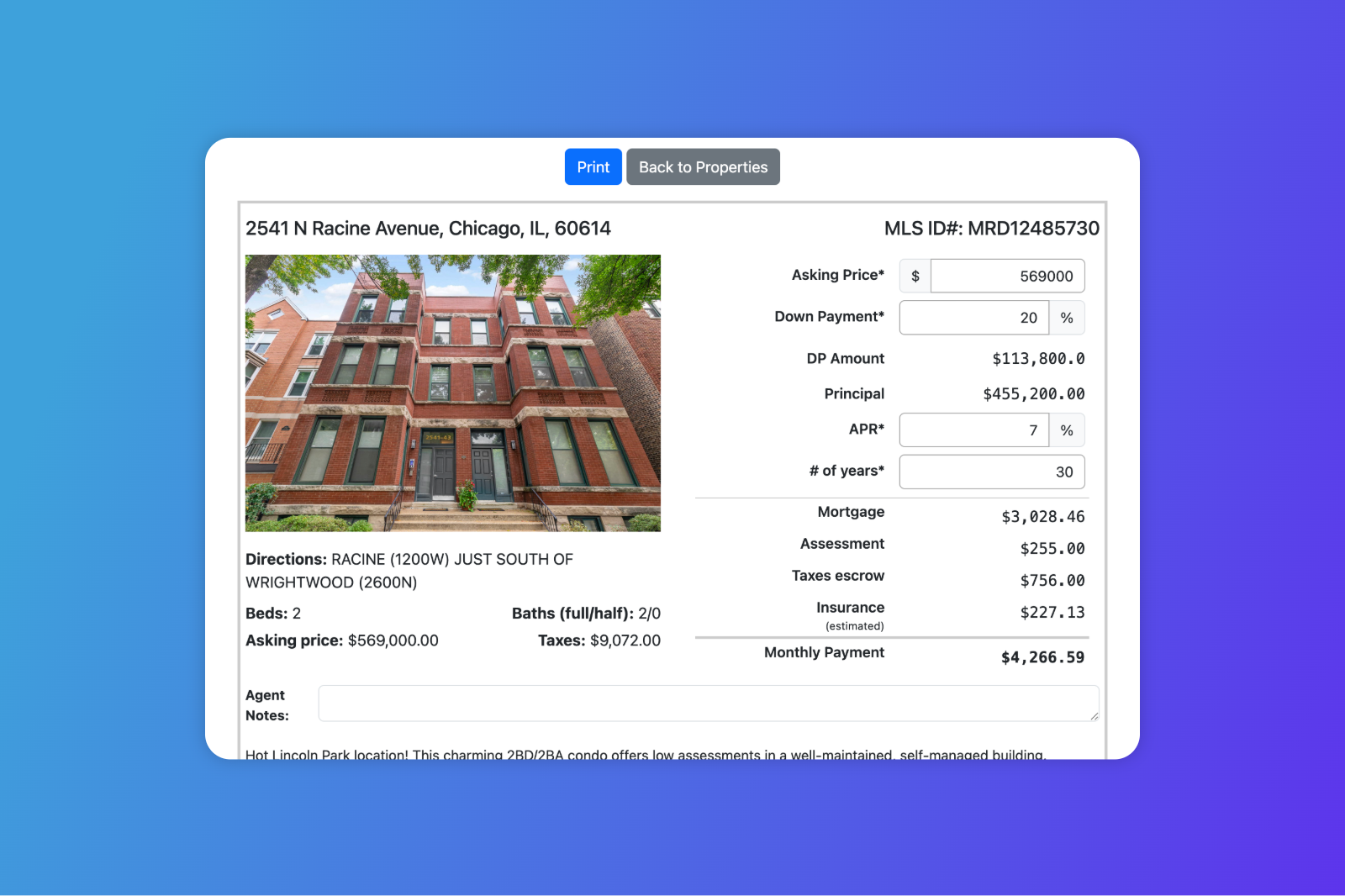Select the APR input box
Screen dimensions: 1345x896
[973, 430]
